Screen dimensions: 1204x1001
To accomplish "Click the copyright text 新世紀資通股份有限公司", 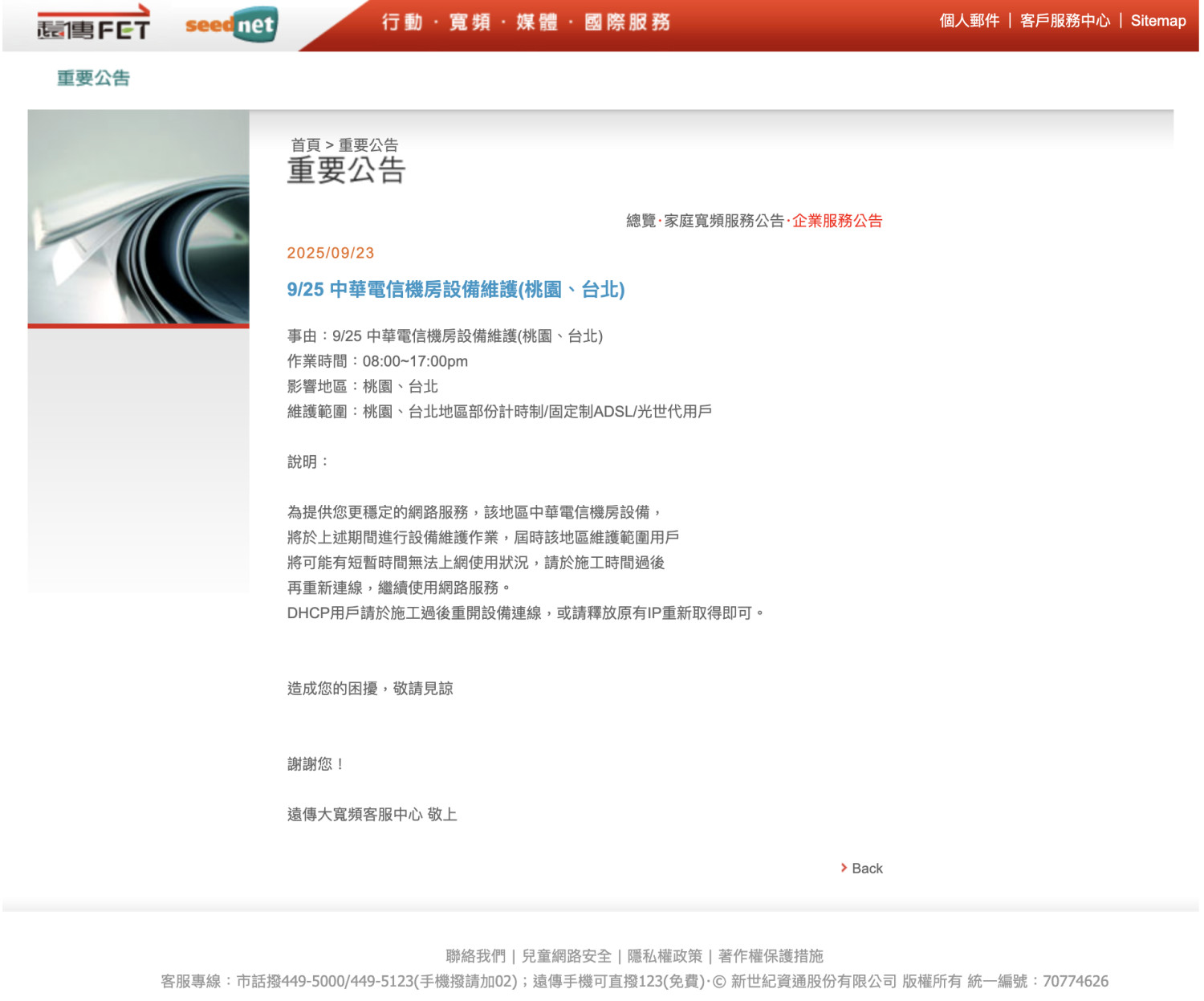I will [813, 981].
